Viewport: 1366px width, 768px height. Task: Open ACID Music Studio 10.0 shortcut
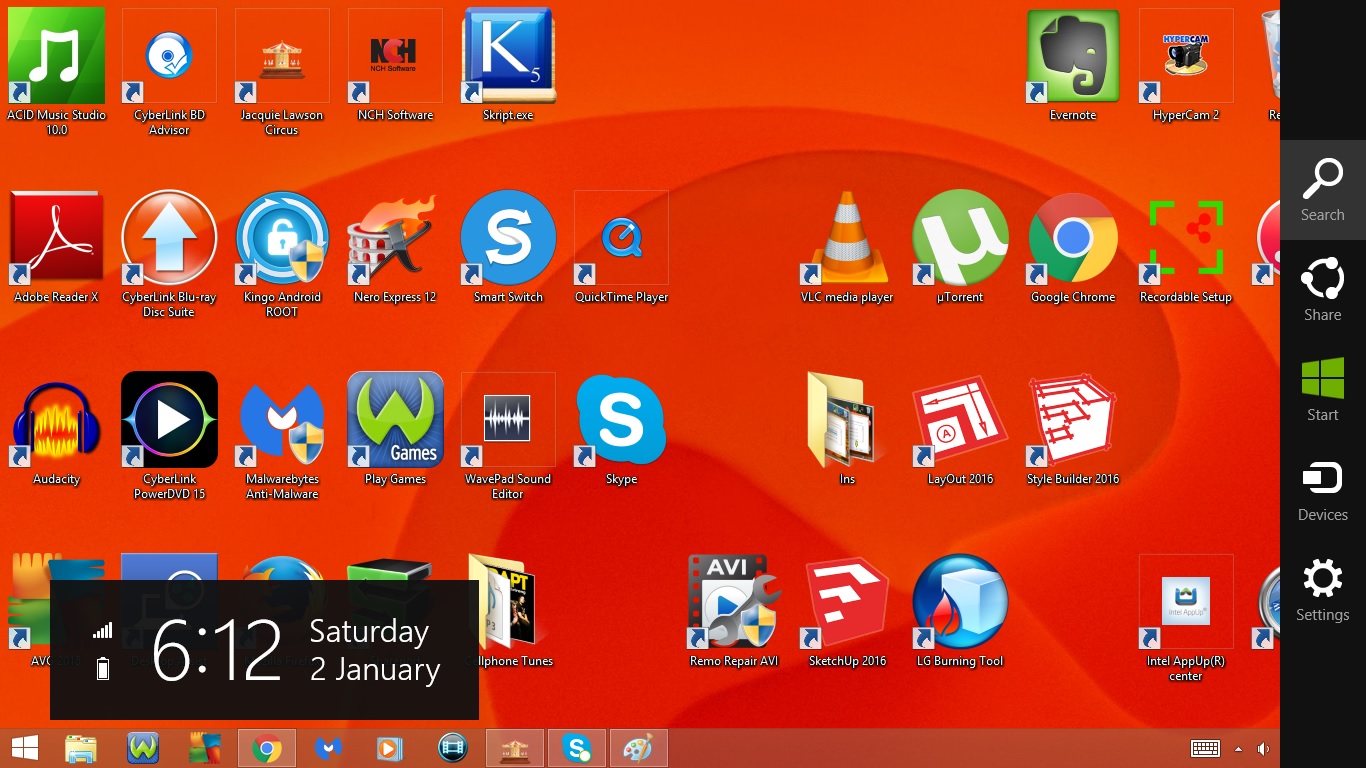(56, 72)
